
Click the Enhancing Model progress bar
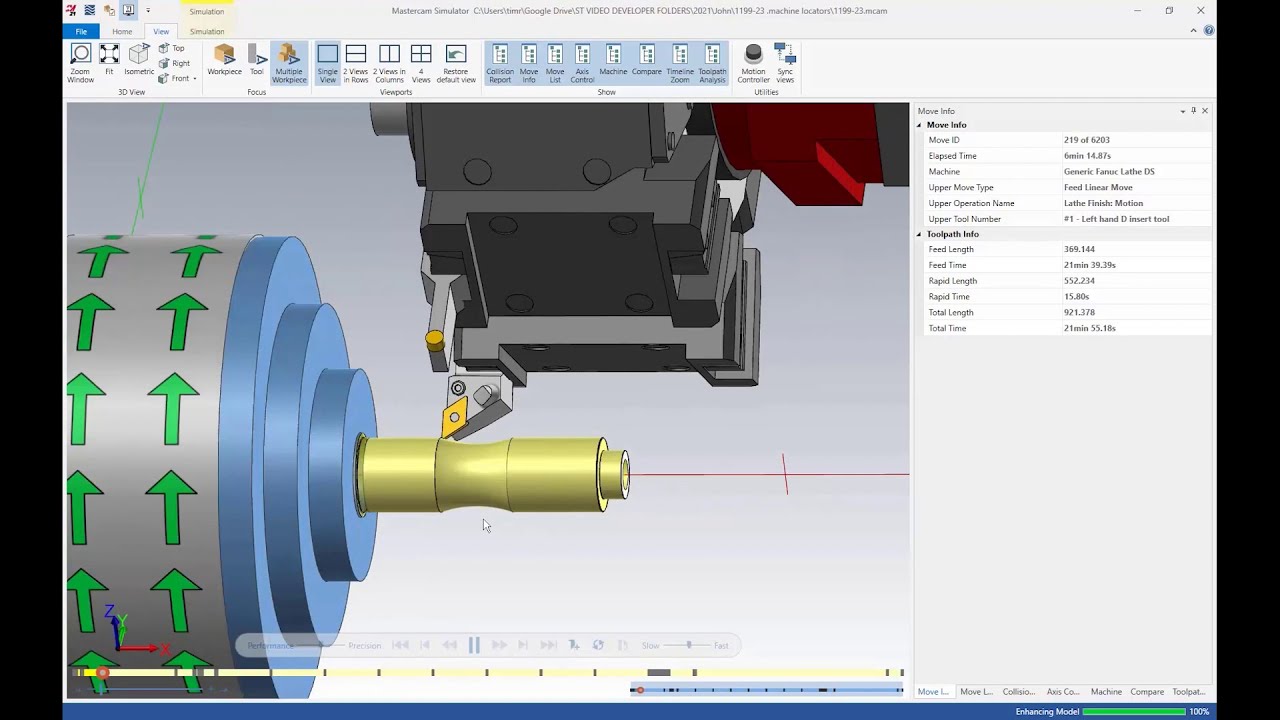click(1134, 712)
